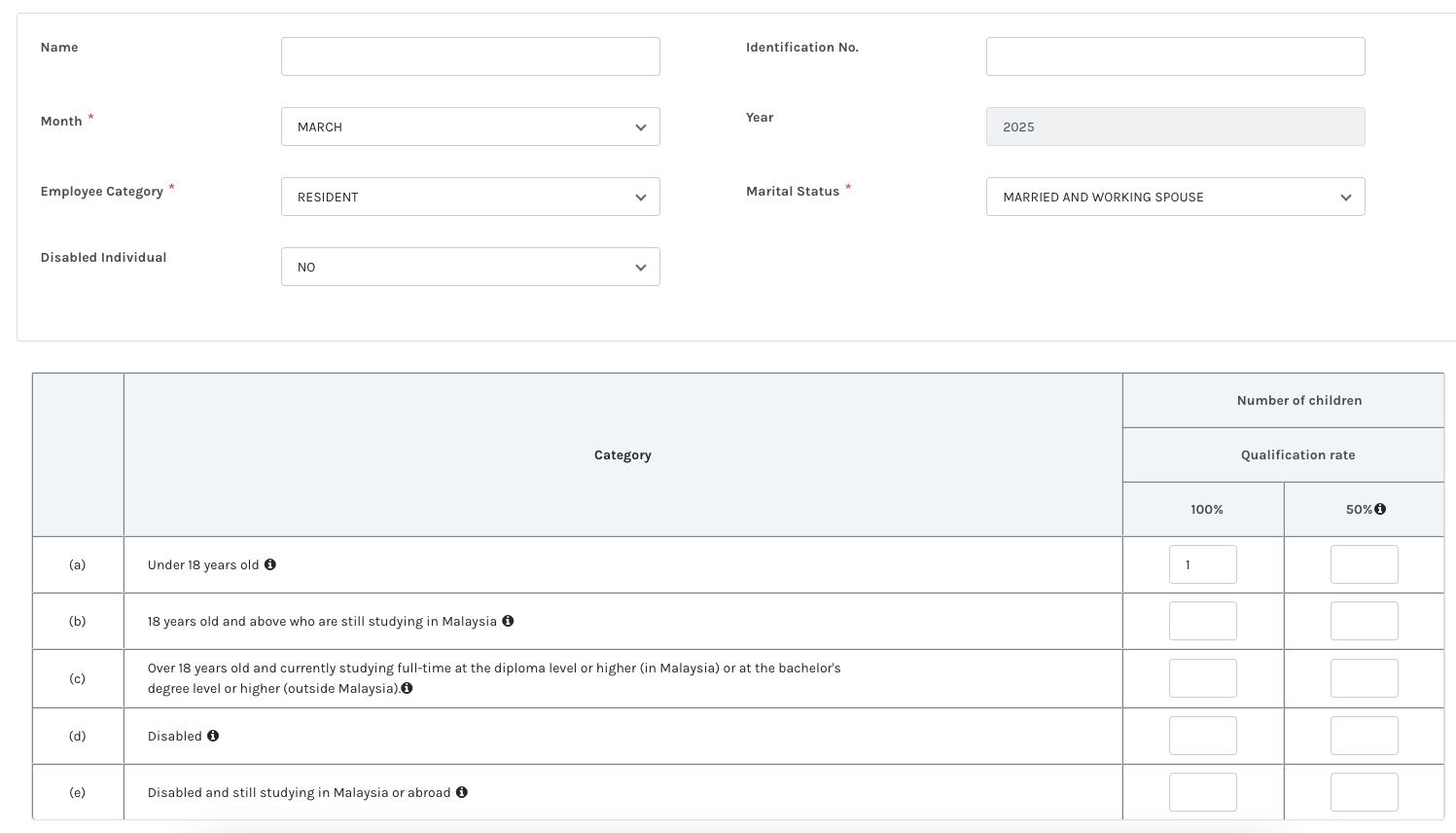Focus the 50% field for Disabled row (d)
This screenshot has height=833, width=1456.
click(1365, 736)
